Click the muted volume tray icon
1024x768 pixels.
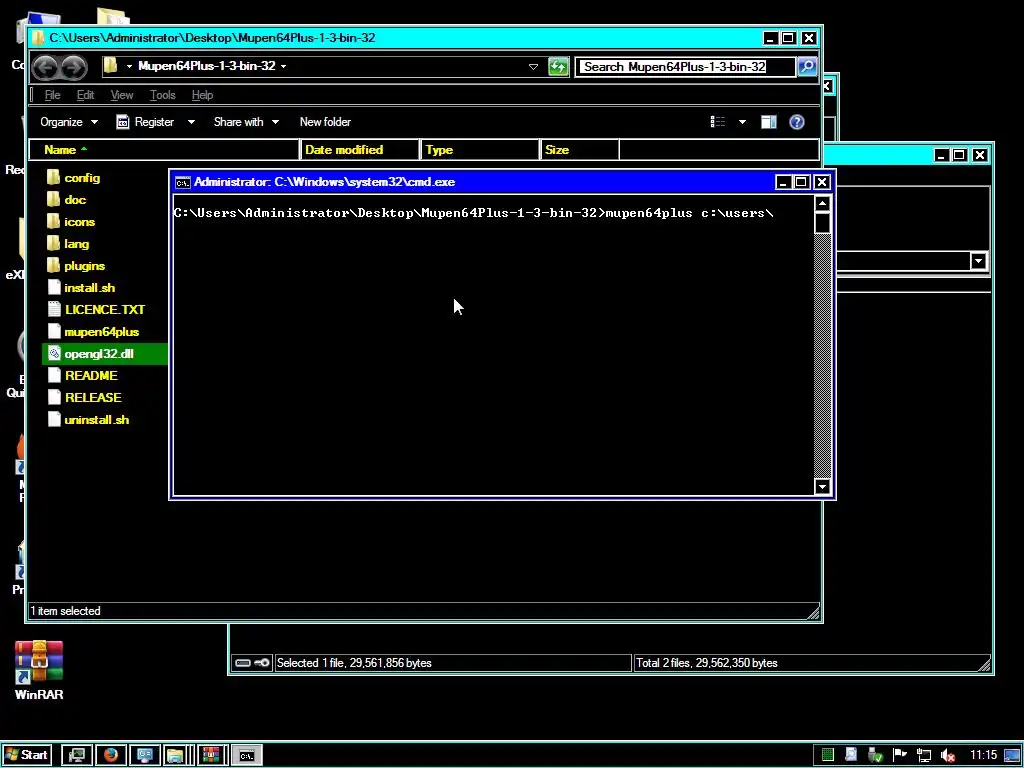948,756
